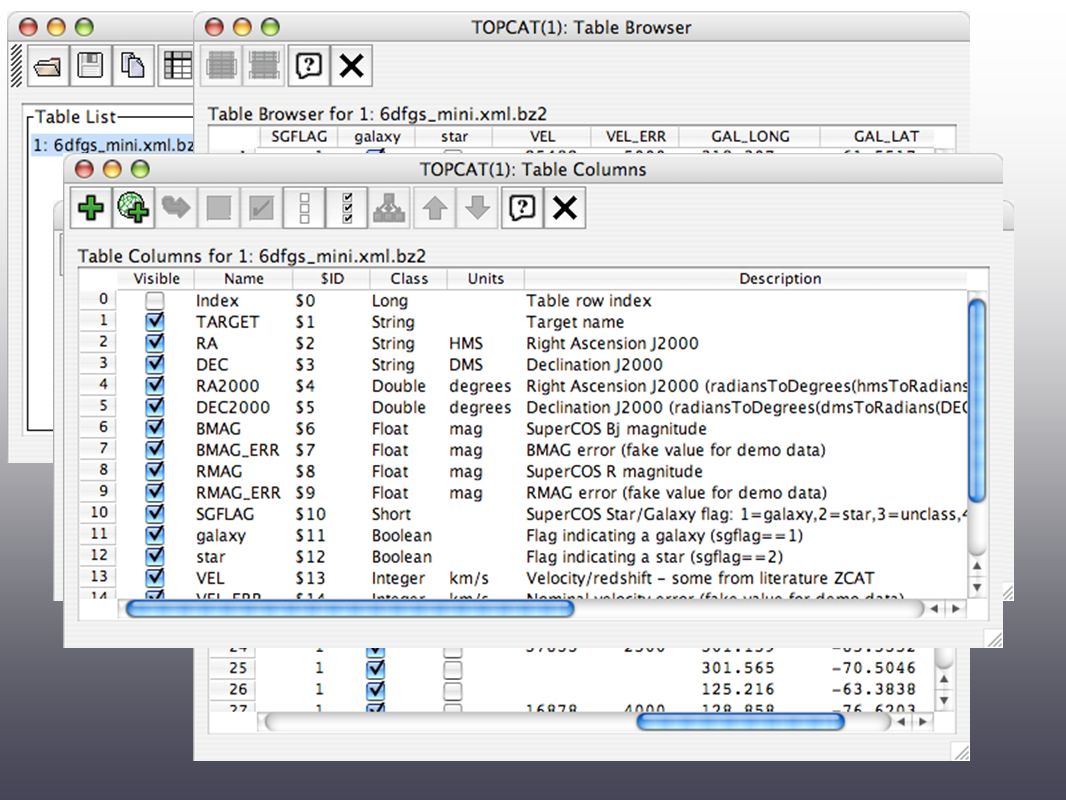Click the table view grid icon in the main window
Screen dimensions: 1066x800
177,66
